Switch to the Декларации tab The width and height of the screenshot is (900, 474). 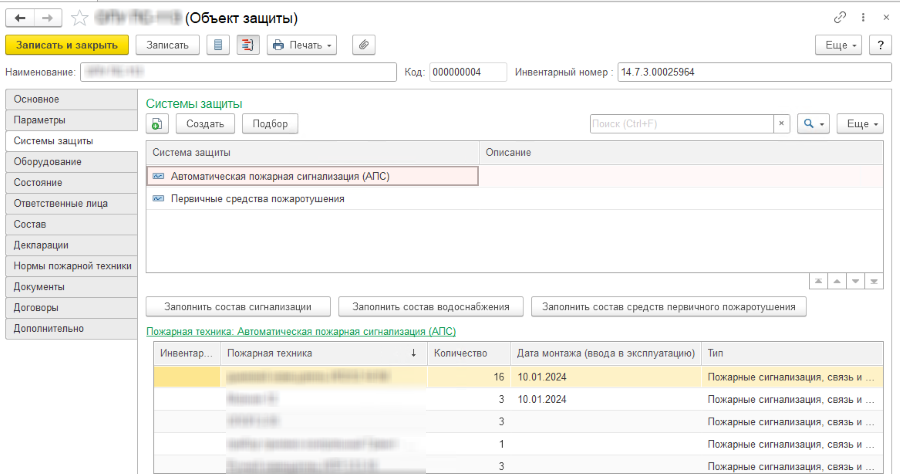(71, 245)
